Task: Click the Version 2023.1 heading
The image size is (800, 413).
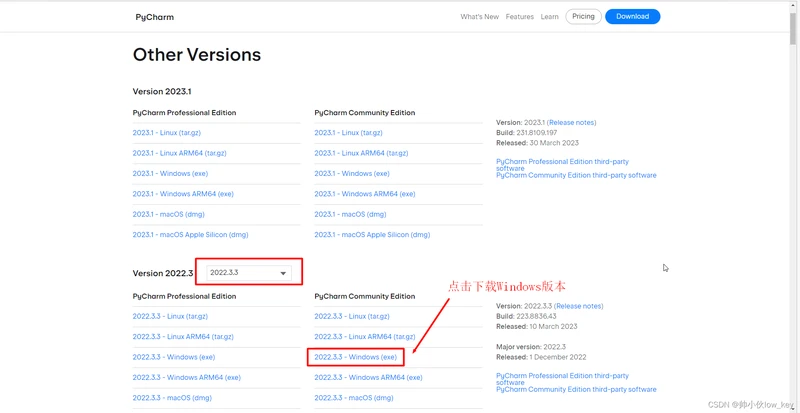Action: (x=162, y=92)
